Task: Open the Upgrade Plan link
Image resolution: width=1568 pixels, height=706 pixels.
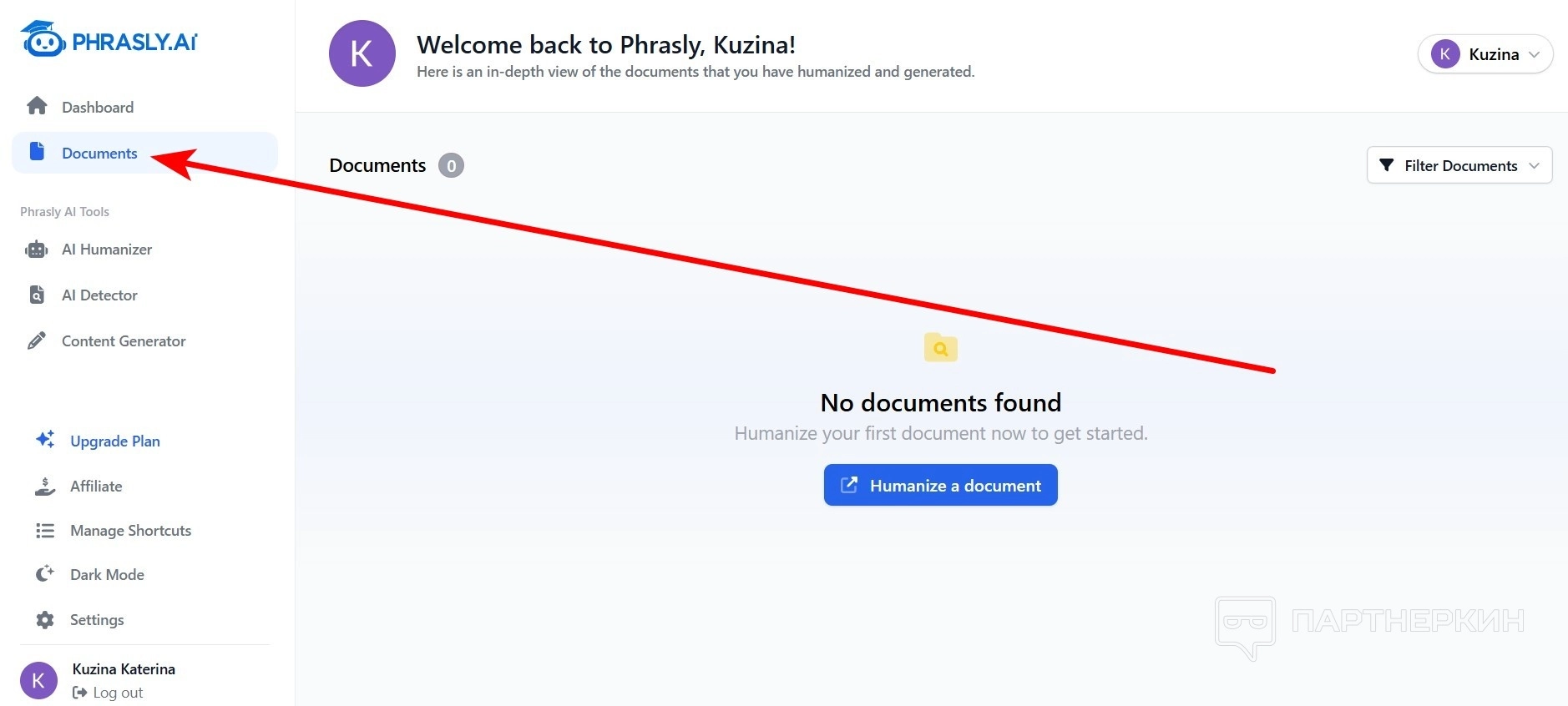Action: pos(115,441)
